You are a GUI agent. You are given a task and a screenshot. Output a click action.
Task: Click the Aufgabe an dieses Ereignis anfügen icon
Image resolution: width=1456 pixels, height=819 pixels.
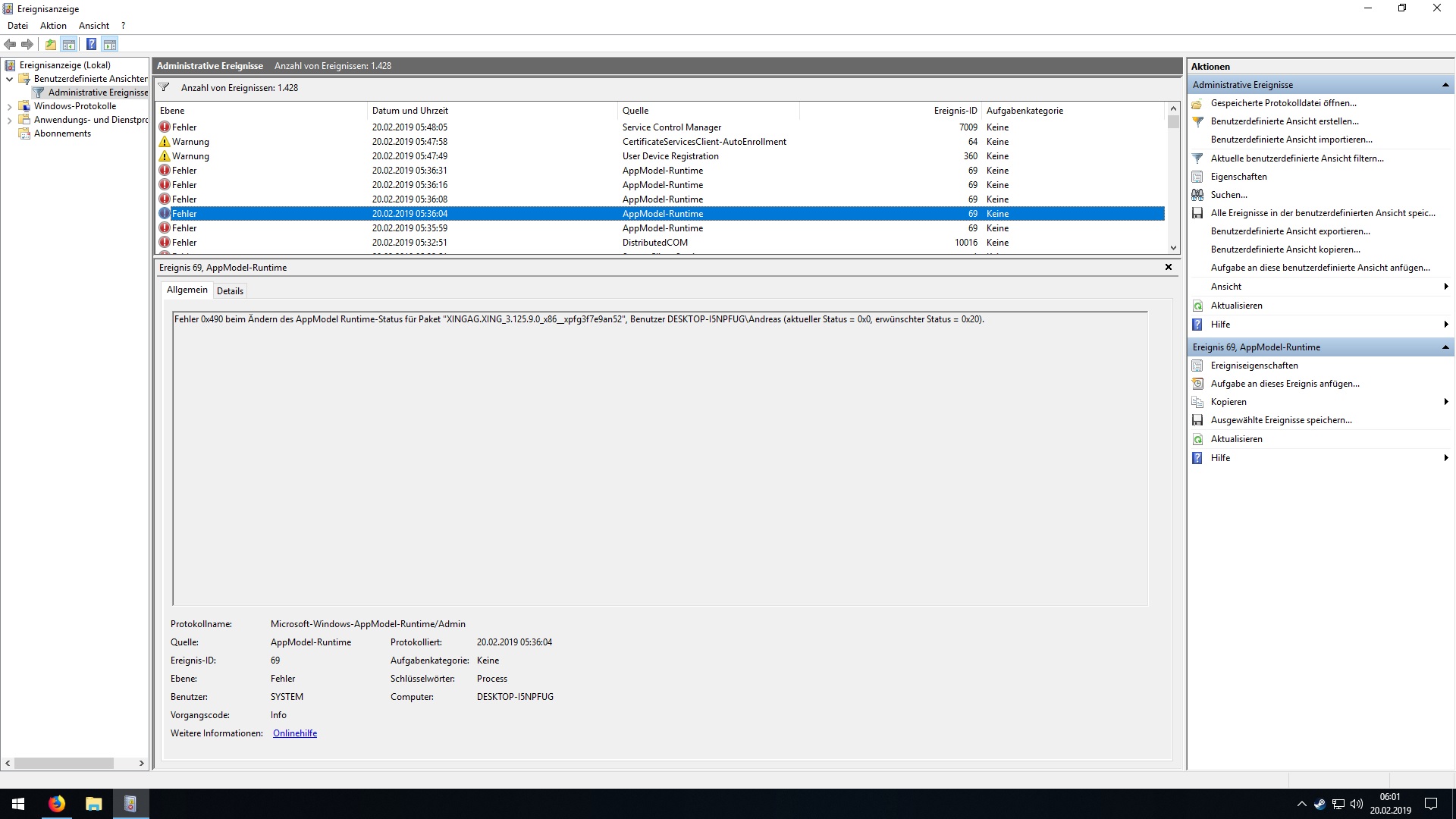pyautogui.click(x=1197, y=384)
